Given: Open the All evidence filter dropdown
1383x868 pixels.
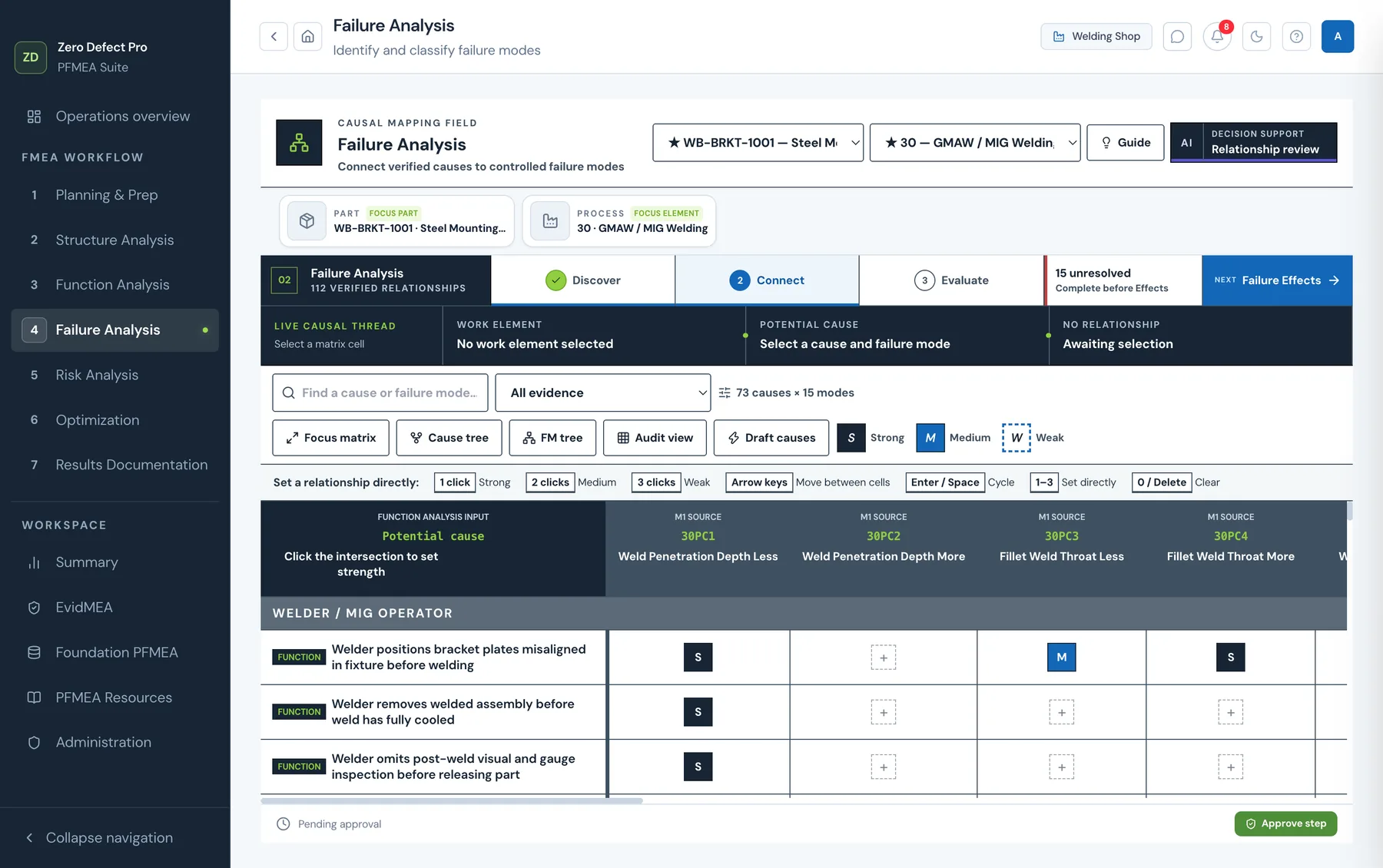Looking at the screenshot, I should pyautogui.click(x=603, y=393).
